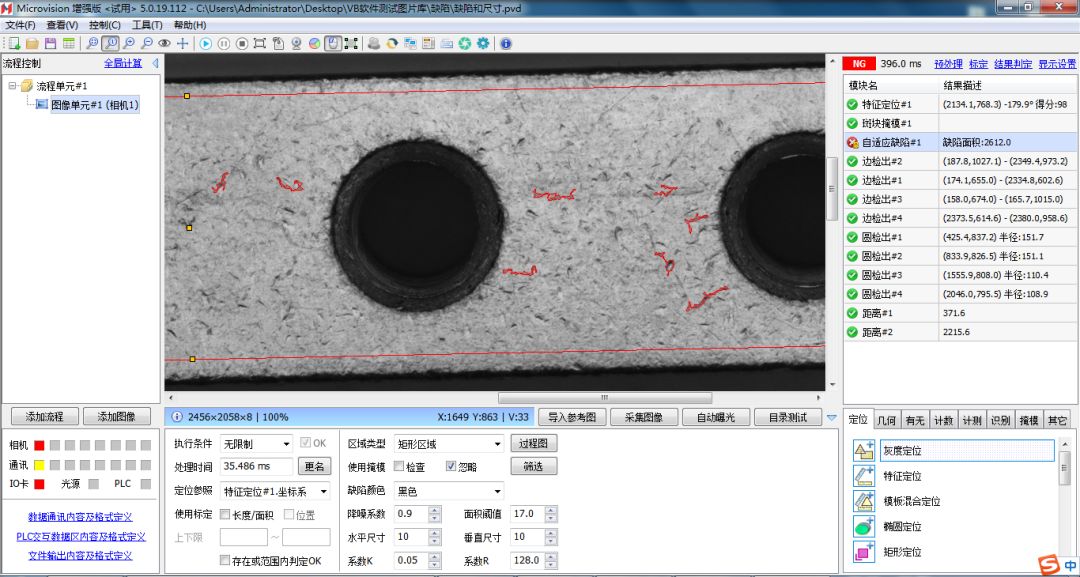The width and height of the screenshot is (1080, 577).
Task: Open the 查看(V) menu
Action: [62, 25]
